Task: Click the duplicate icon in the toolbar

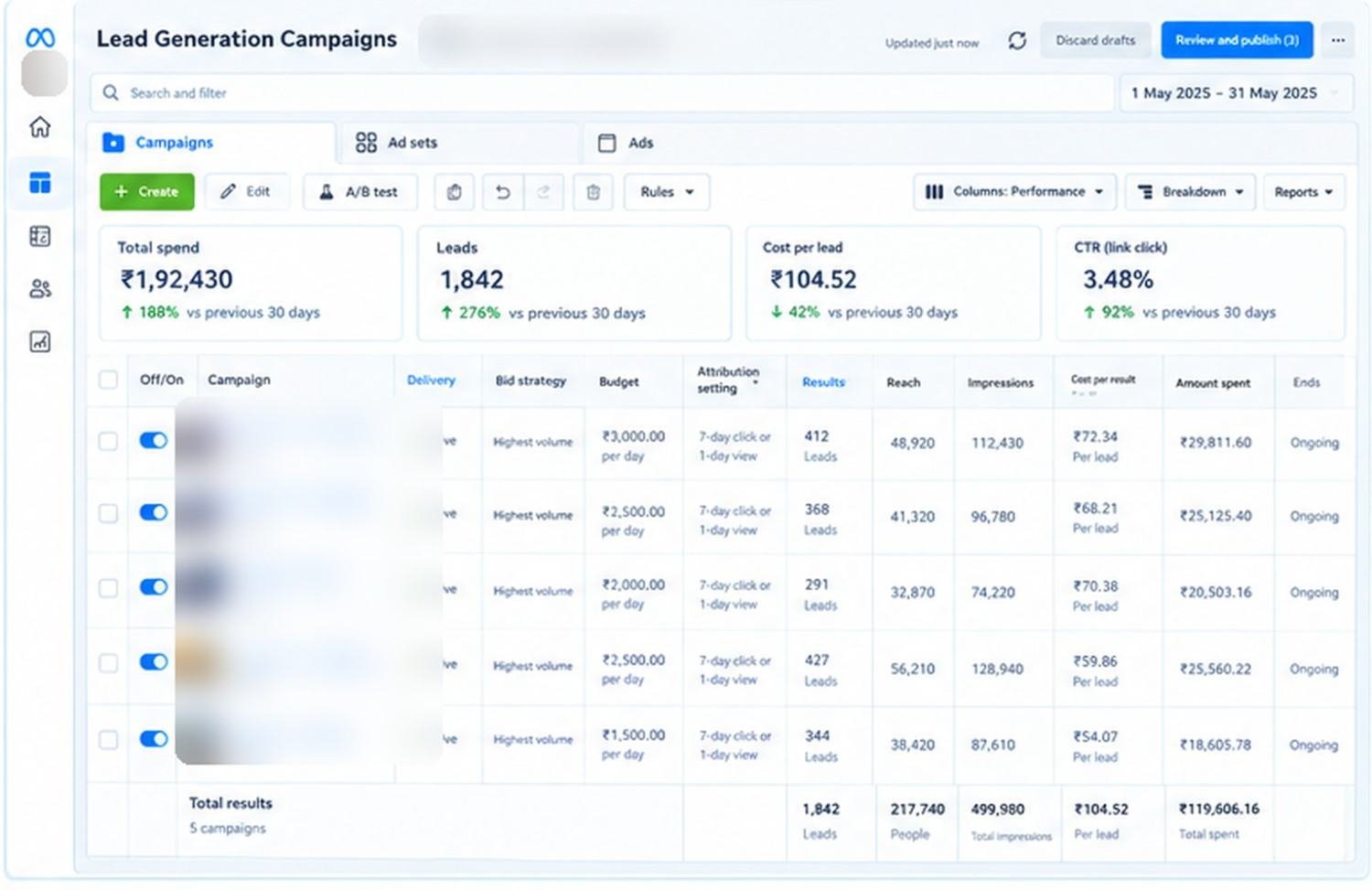Action: tap(455, 192)
